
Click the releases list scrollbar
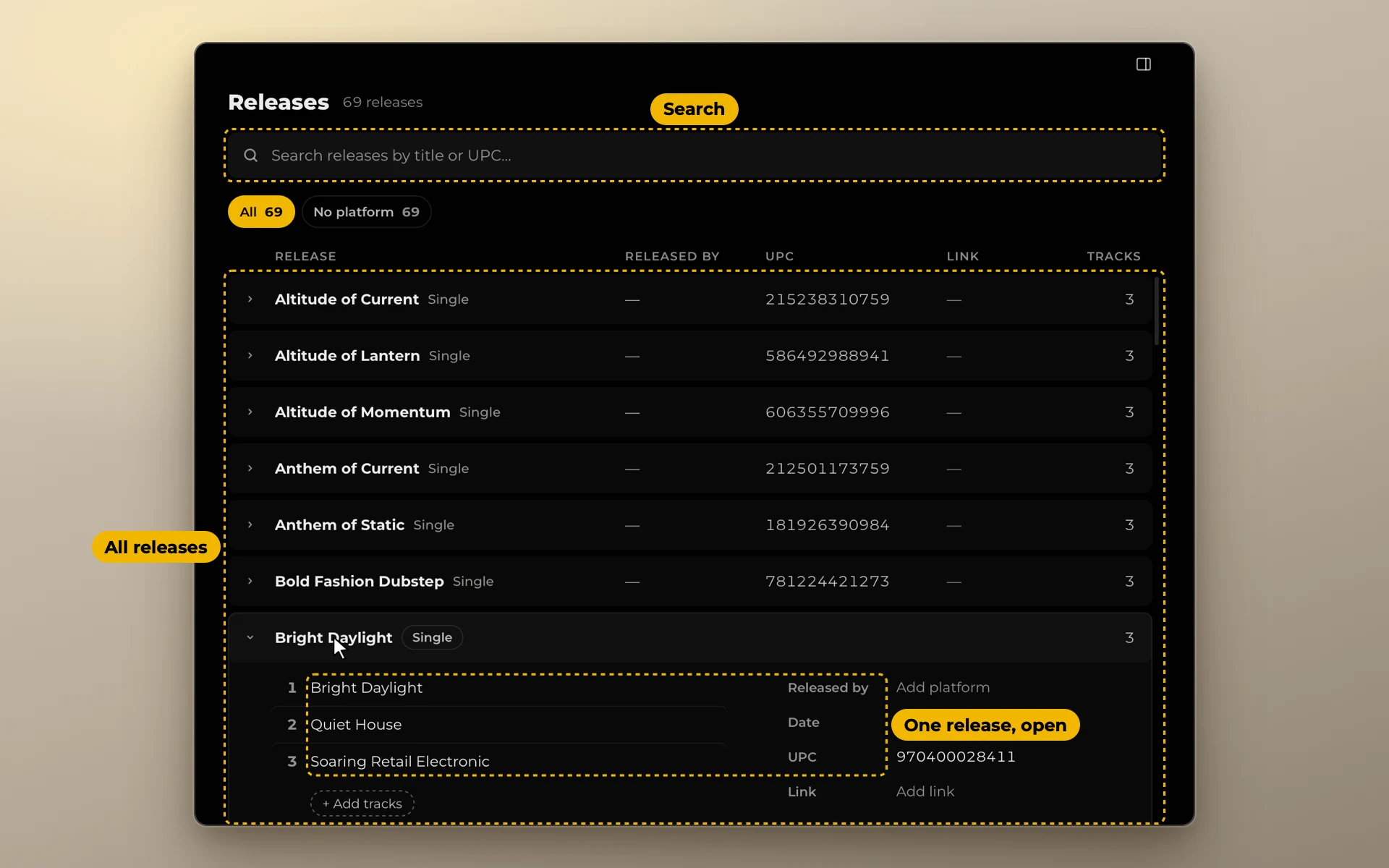click(1156, 310)
